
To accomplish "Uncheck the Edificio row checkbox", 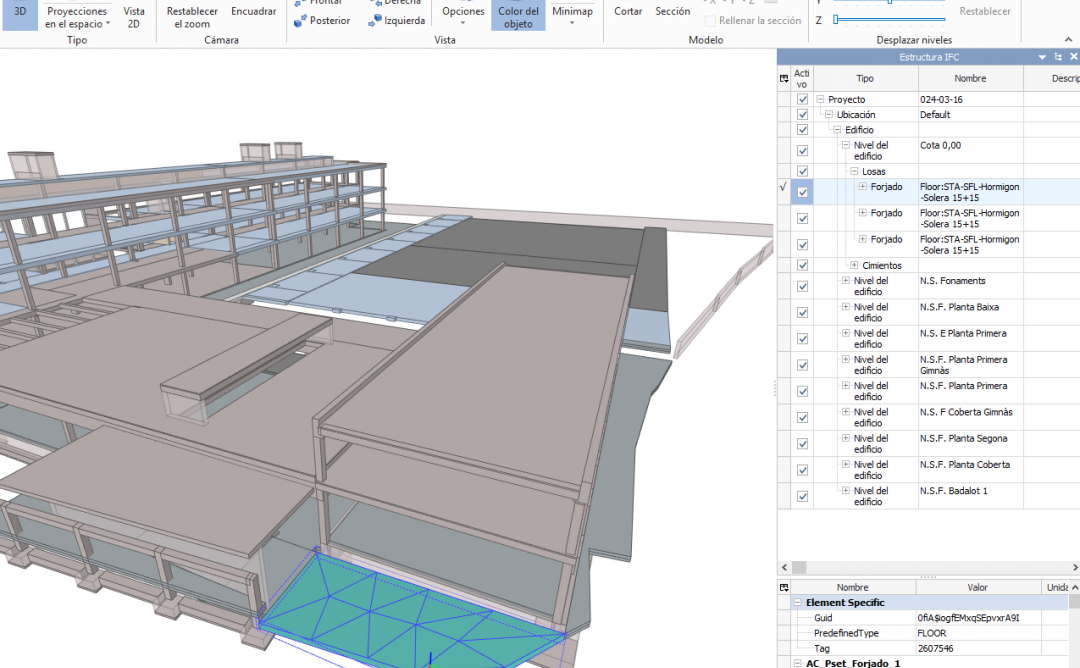I will click(x=802, y=129).
